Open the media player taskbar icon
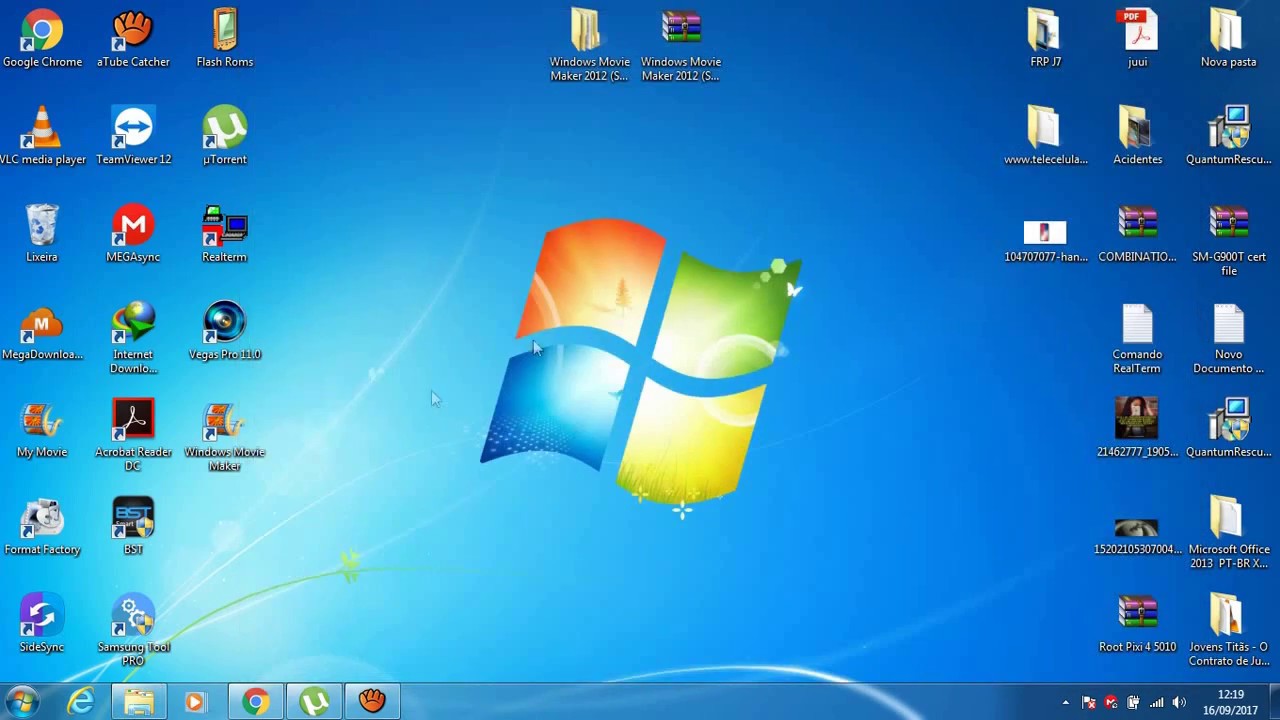1280x720 pixels. click(196, 702)
